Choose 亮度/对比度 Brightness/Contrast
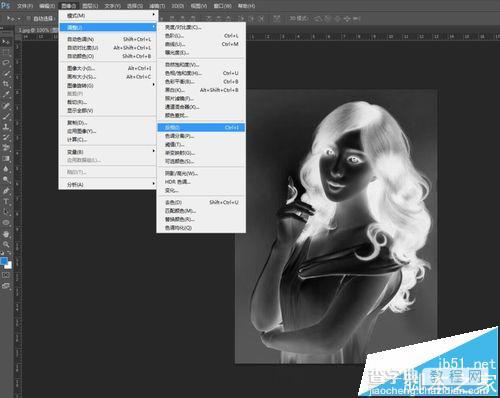This screenshot has height=398, width=500. click(201, 27)
